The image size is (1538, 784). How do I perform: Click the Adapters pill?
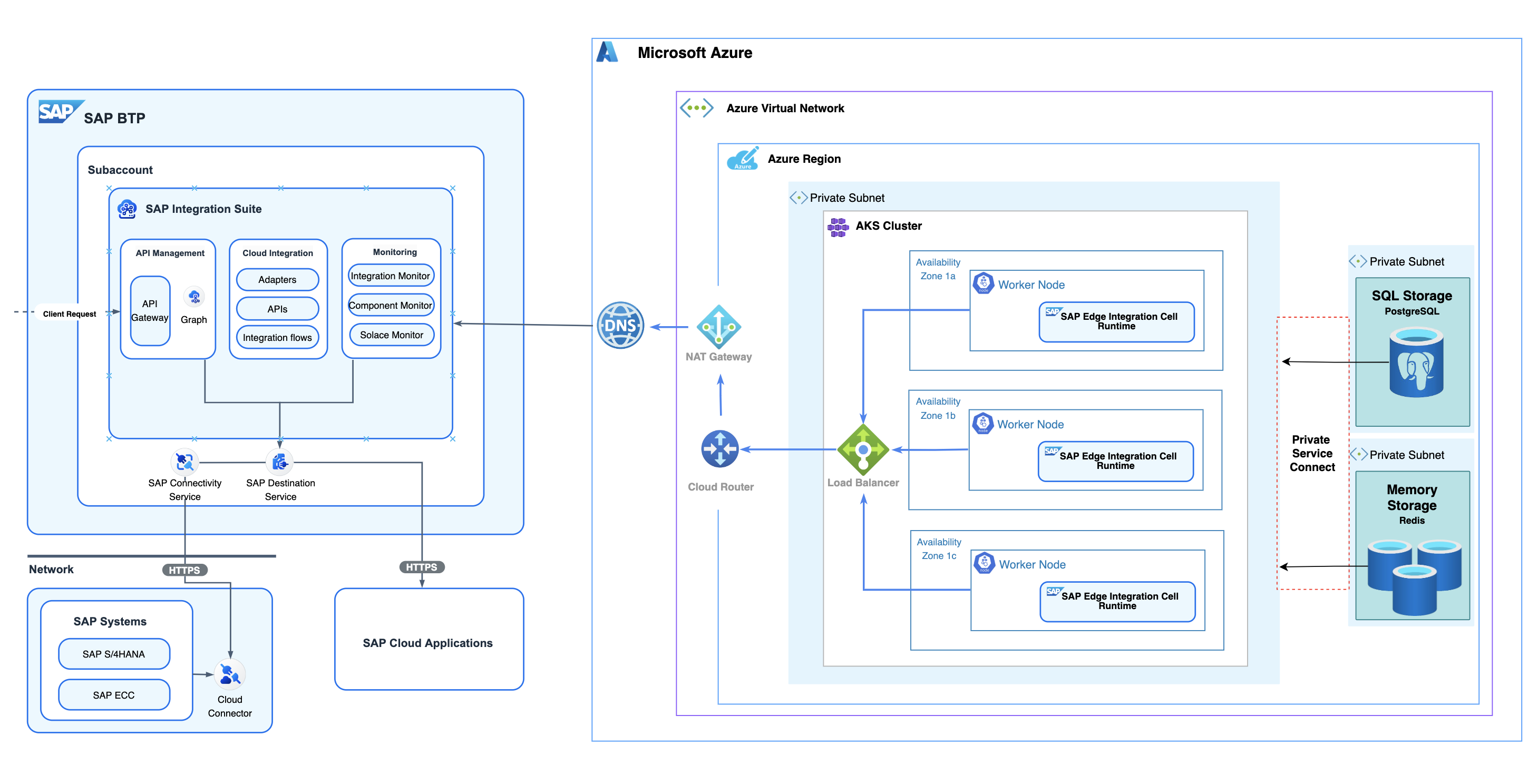[x=278, y=279]
